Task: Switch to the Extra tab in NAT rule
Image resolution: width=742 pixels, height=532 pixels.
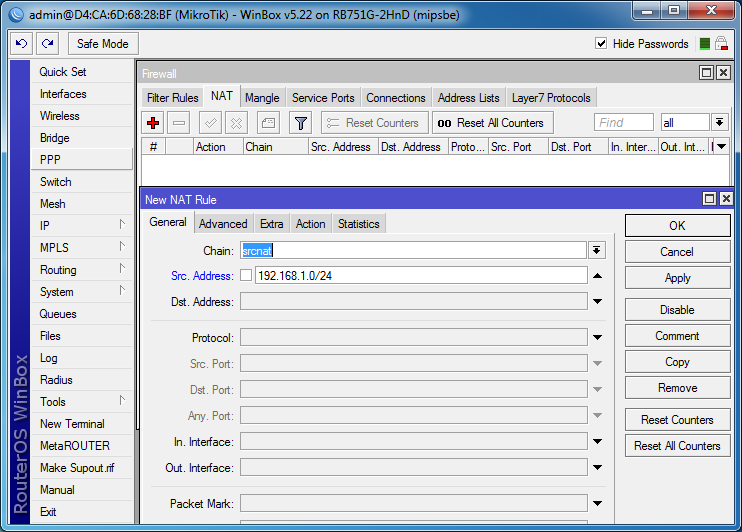Action: [272, 223]
